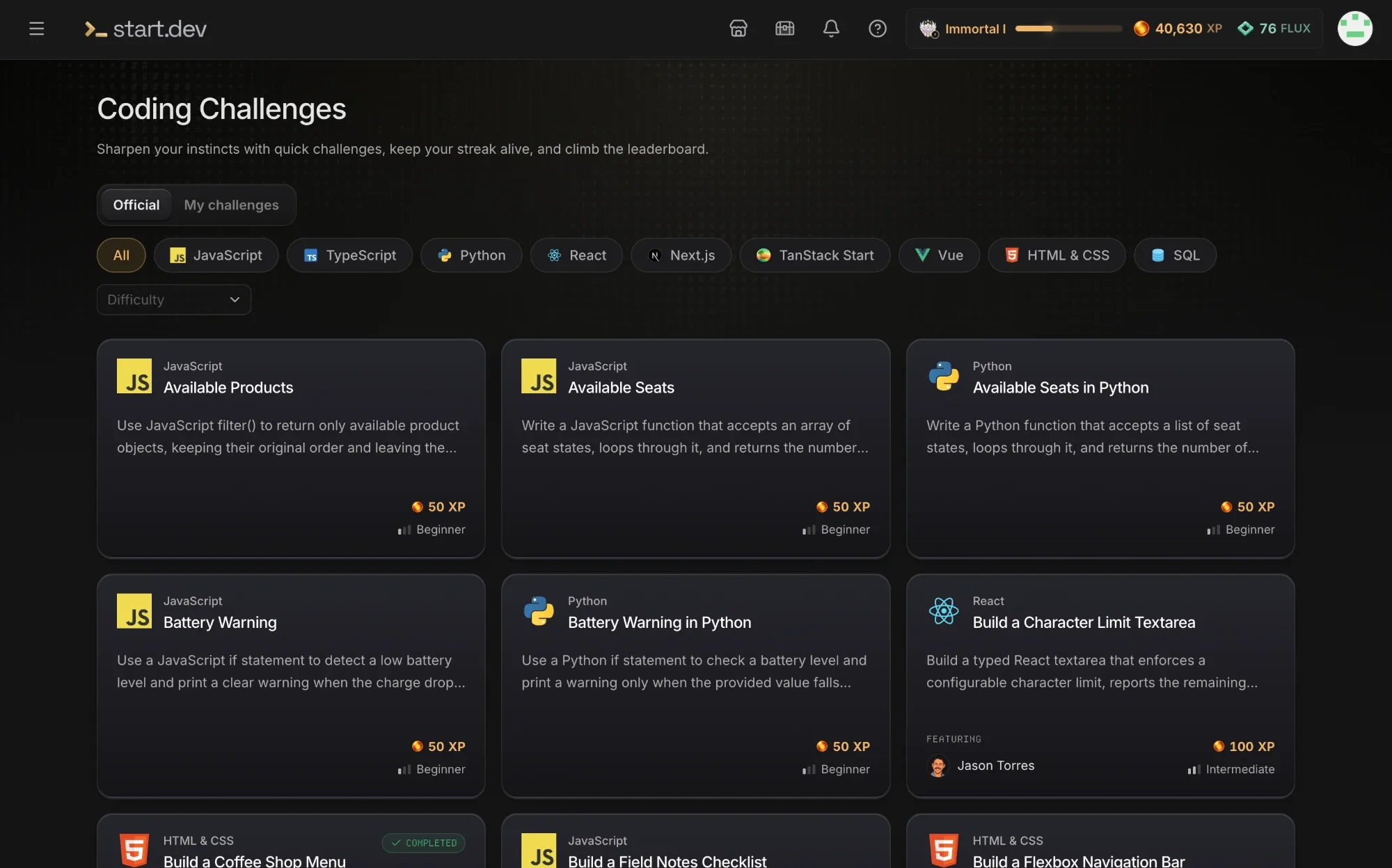Click the JS icon on Battery Warning
1392x868 pixels.
coord(134,611)
